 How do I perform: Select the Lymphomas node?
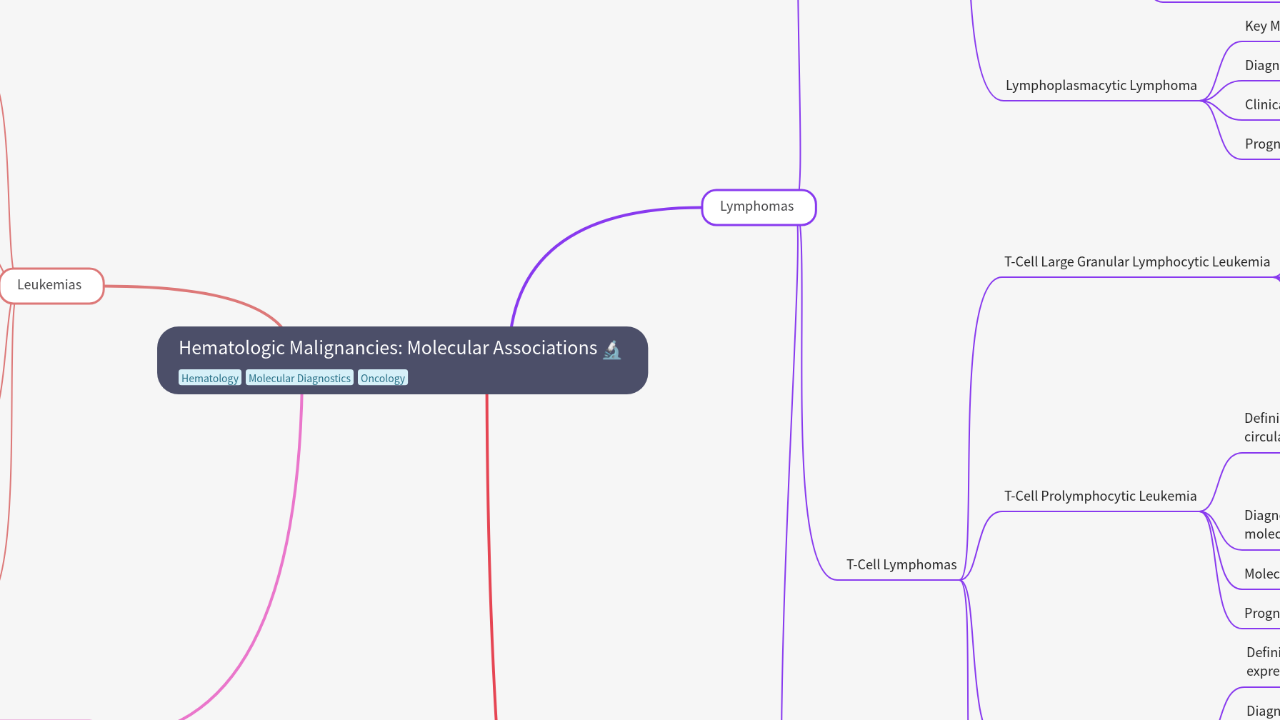tap(758, 207)
